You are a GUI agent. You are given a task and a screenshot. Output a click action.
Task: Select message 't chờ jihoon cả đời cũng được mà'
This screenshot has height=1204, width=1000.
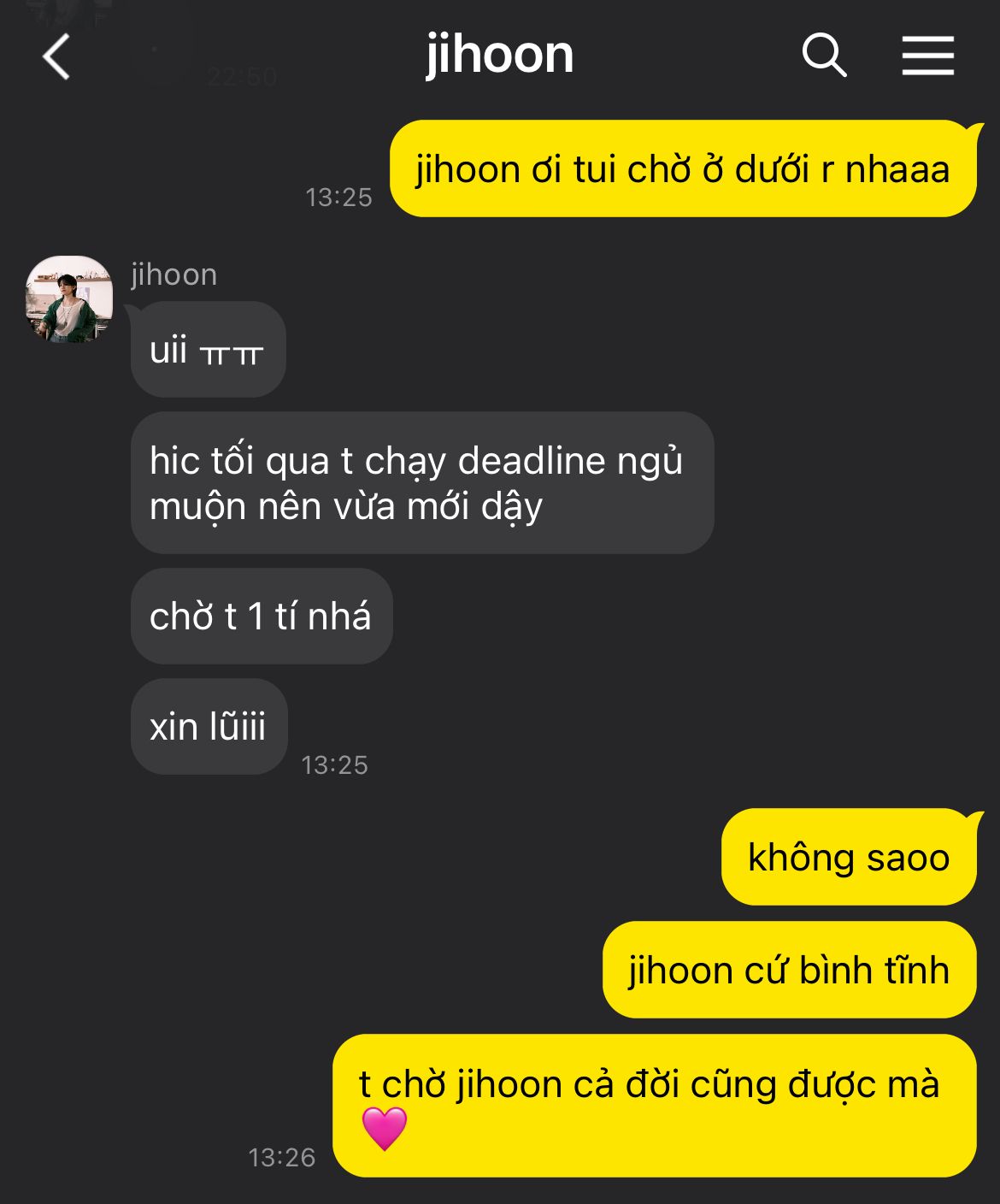pyautogui.click(x=655, y=1106)
